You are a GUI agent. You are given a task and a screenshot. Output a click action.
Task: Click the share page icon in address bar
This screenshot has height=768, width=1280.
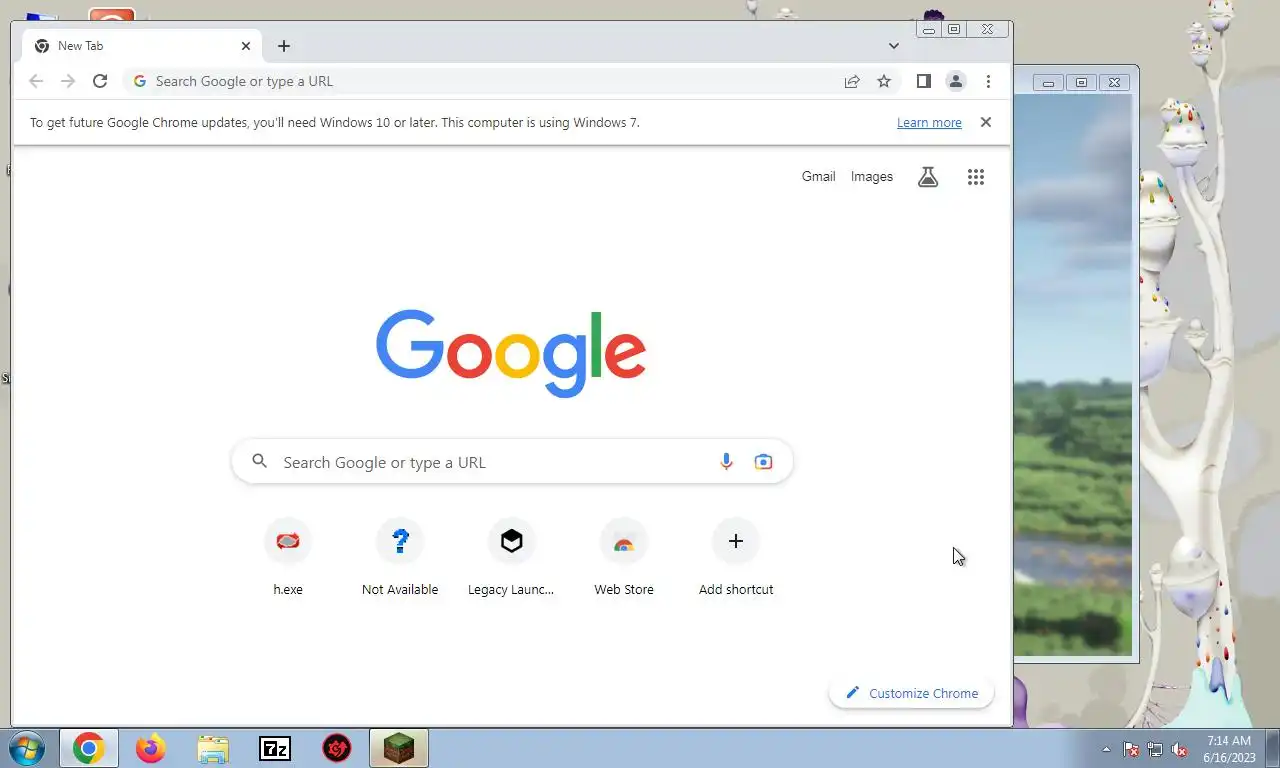coord(852,81)
